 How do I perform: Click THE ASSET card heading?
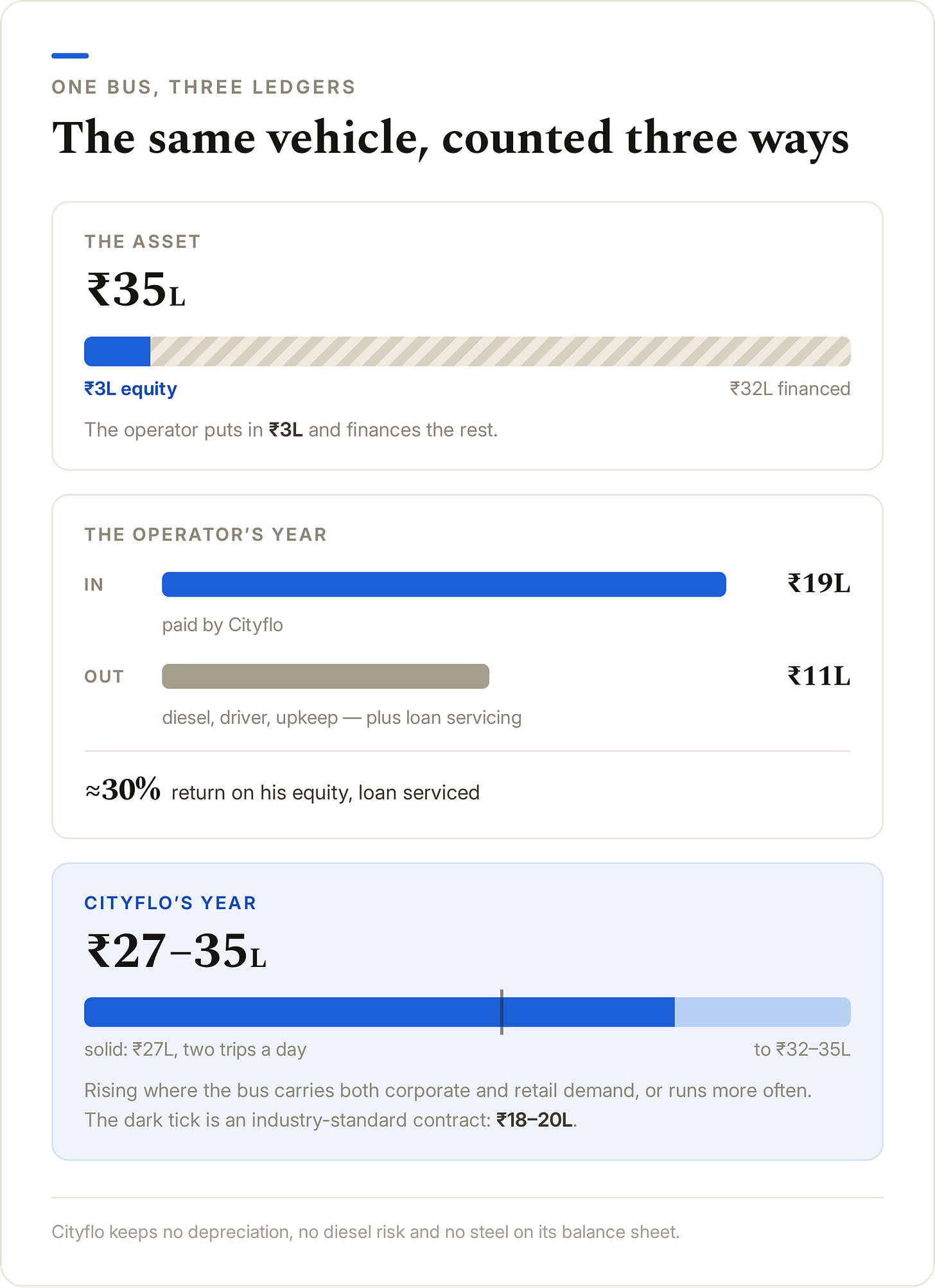143,241
